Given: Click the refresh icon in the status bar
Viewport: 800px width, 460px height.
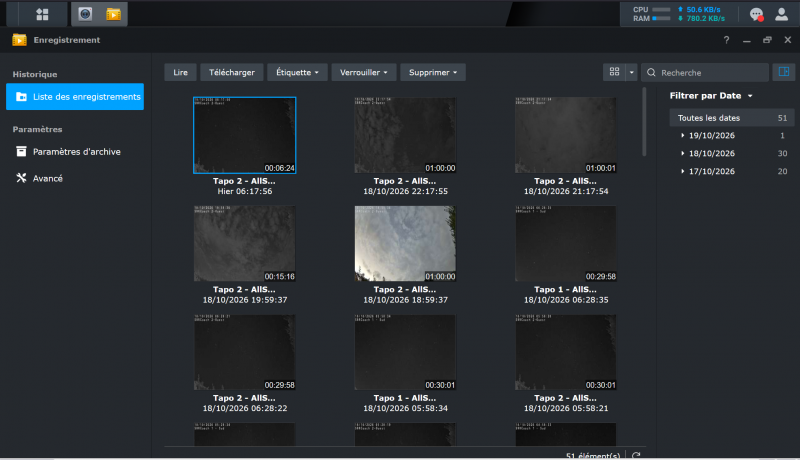Looking at the screenshot, I should [x=636, y=455].
